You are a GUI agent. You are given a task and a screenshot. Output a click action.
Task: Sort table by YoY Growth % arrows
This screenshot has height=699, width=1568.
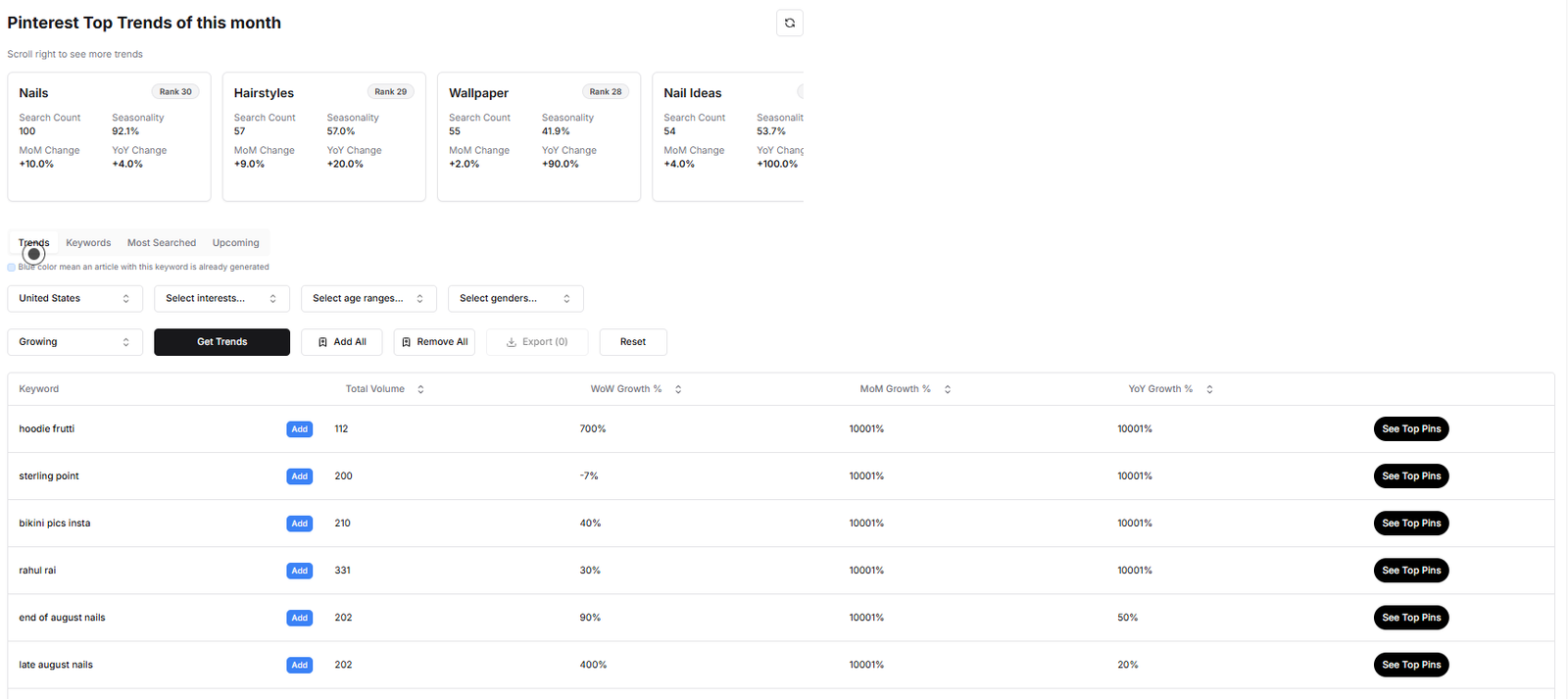(1209, 389)
